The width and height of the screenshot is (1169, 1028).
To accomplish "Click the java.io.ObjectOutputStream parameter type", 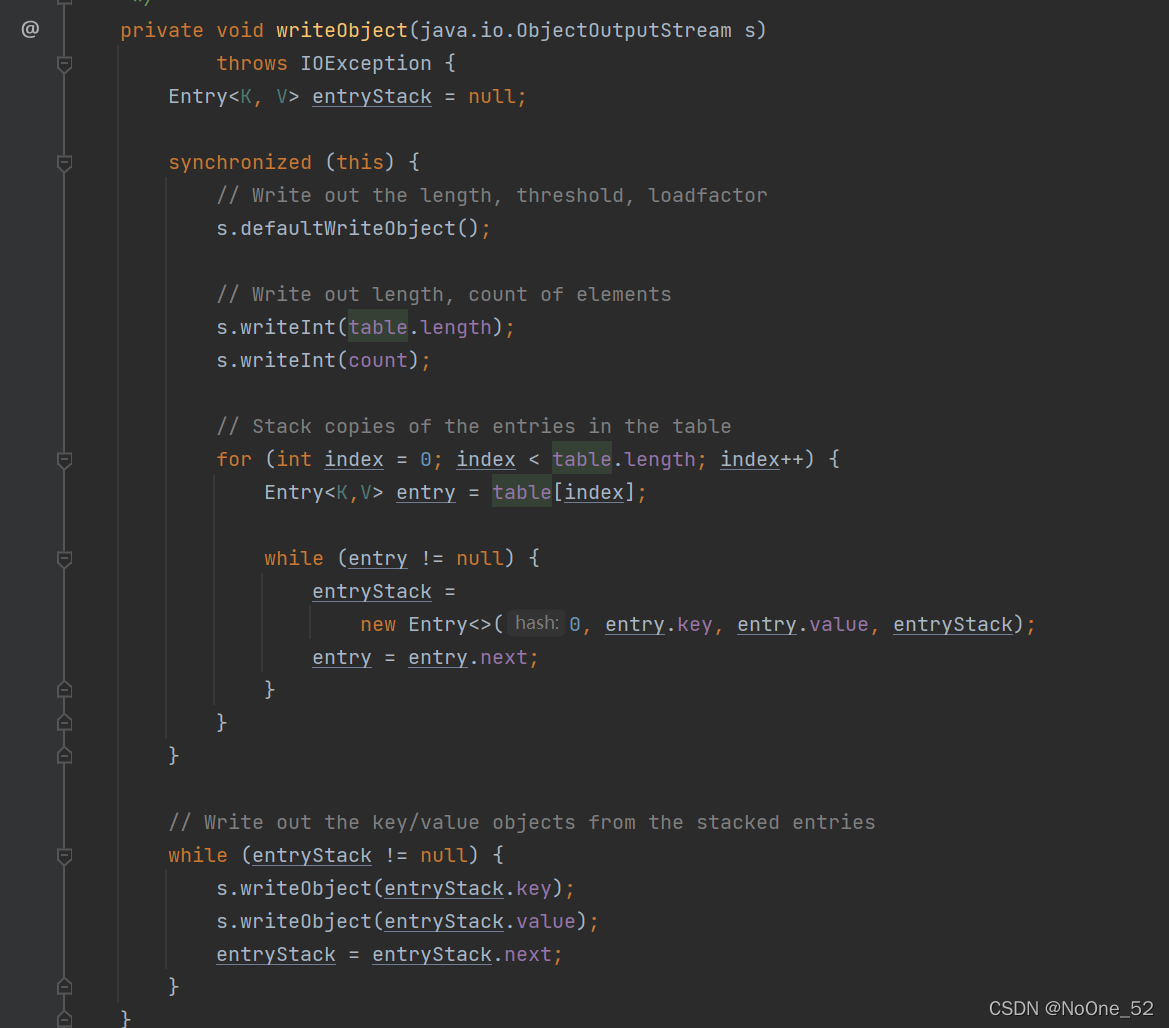I will tap(576, 31).
